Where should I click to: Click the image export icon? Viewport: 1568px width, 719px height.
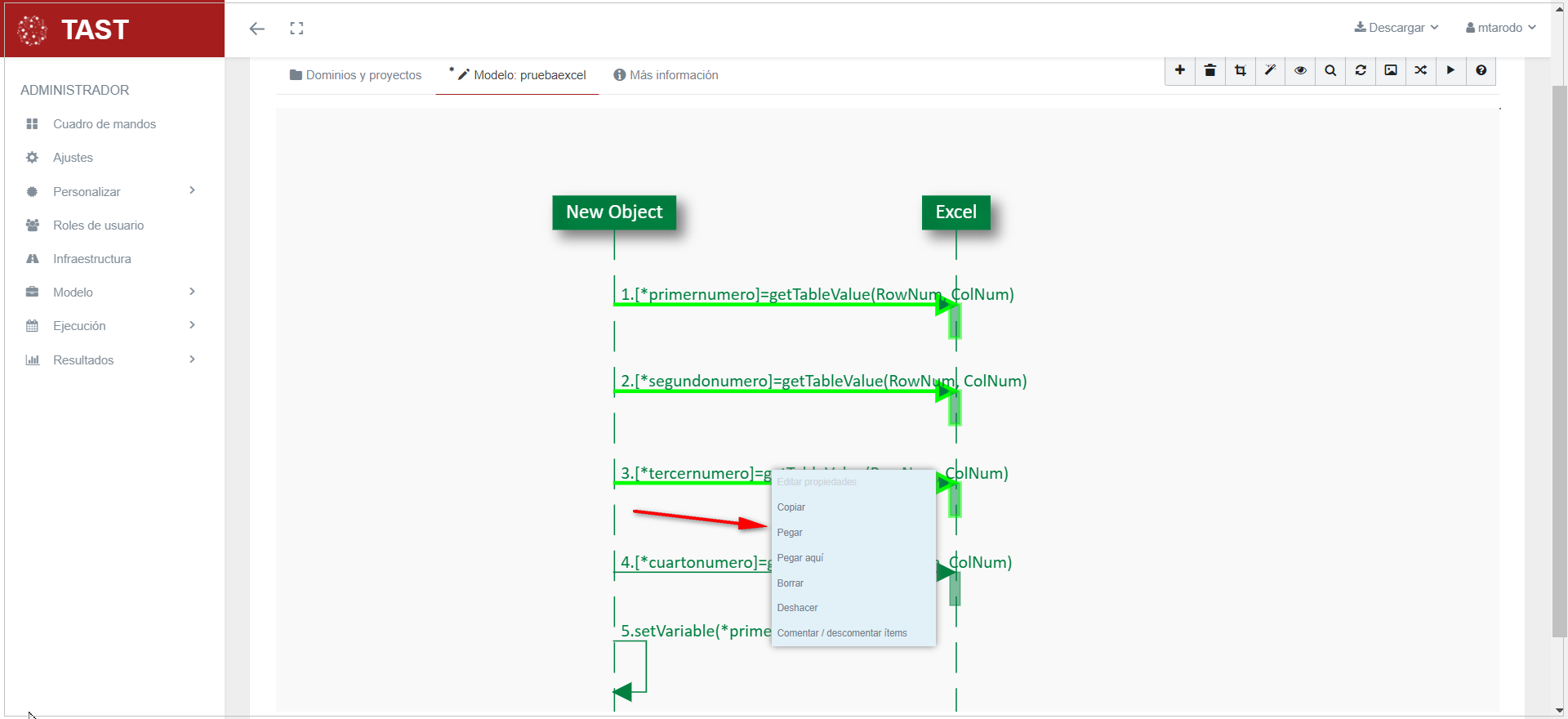click(1391, 70)
